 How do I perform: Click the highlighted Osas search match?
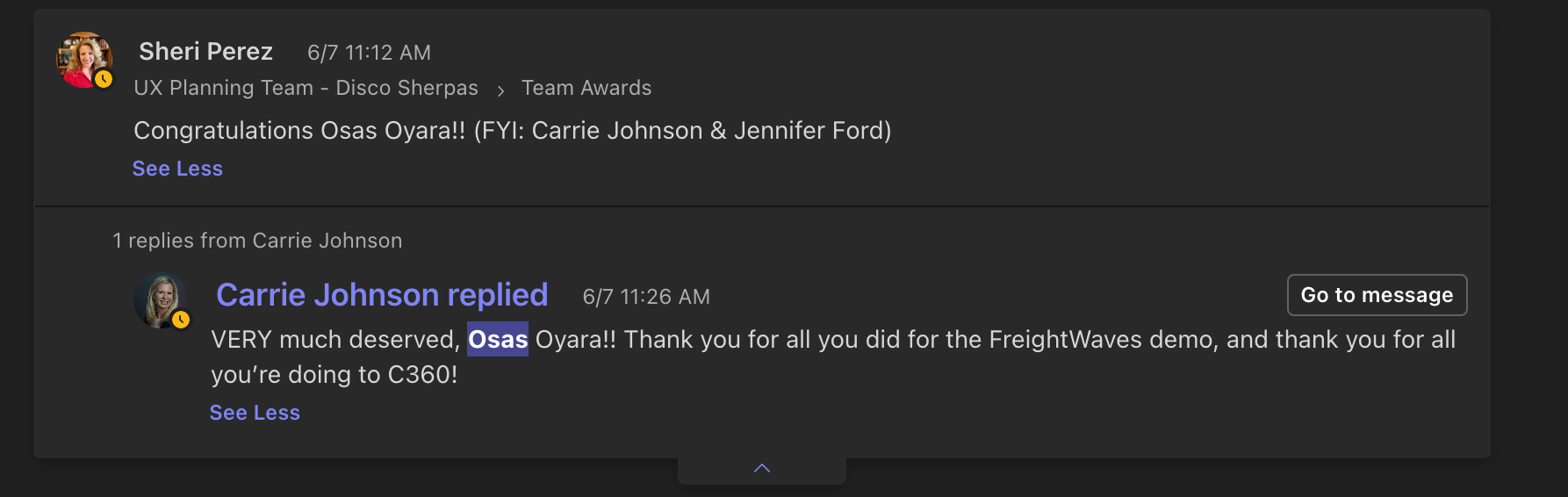tap(498, 340)
